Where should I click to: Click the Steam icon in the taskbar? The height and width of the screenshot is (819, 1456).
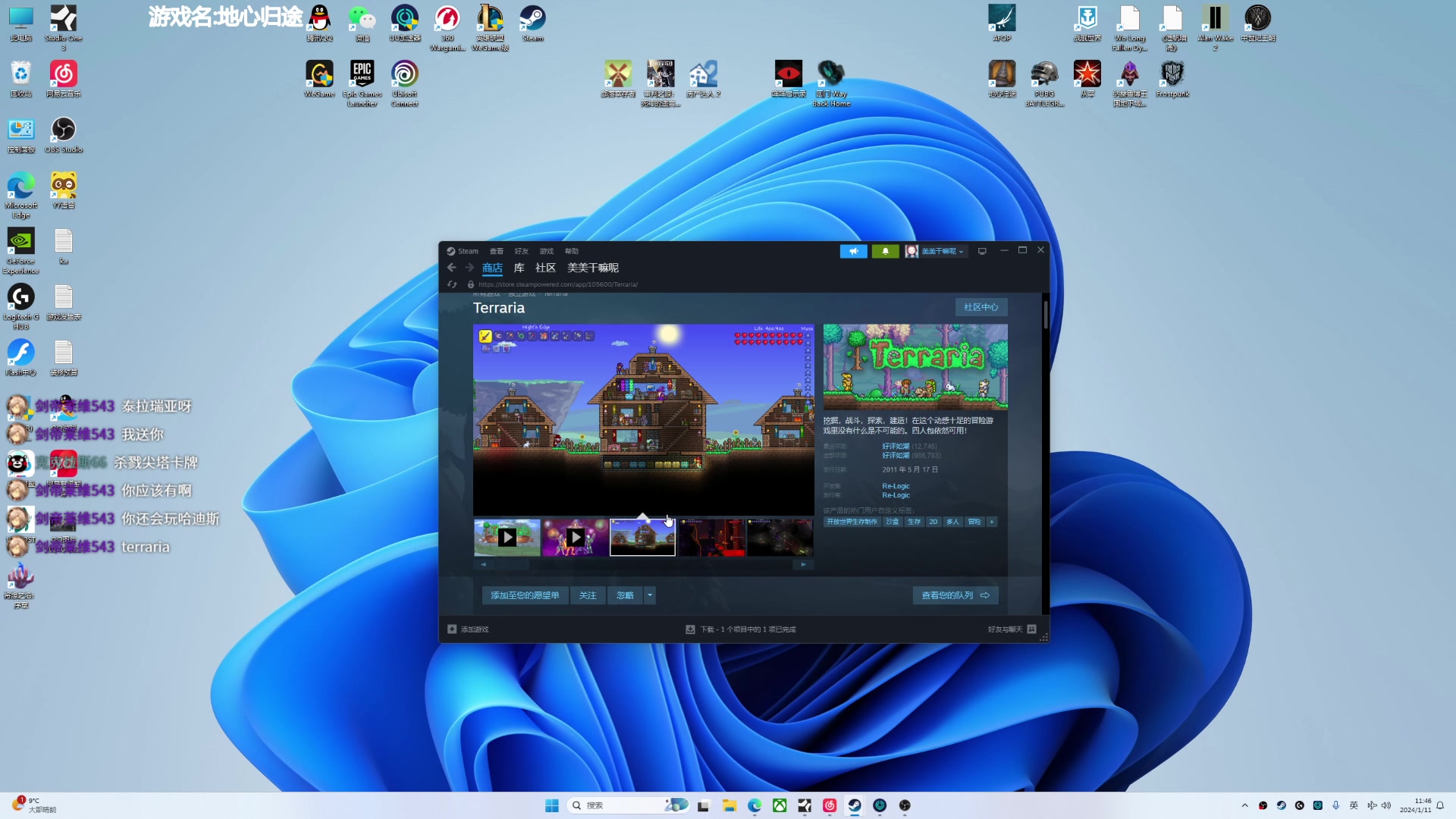tap(855, 805)
